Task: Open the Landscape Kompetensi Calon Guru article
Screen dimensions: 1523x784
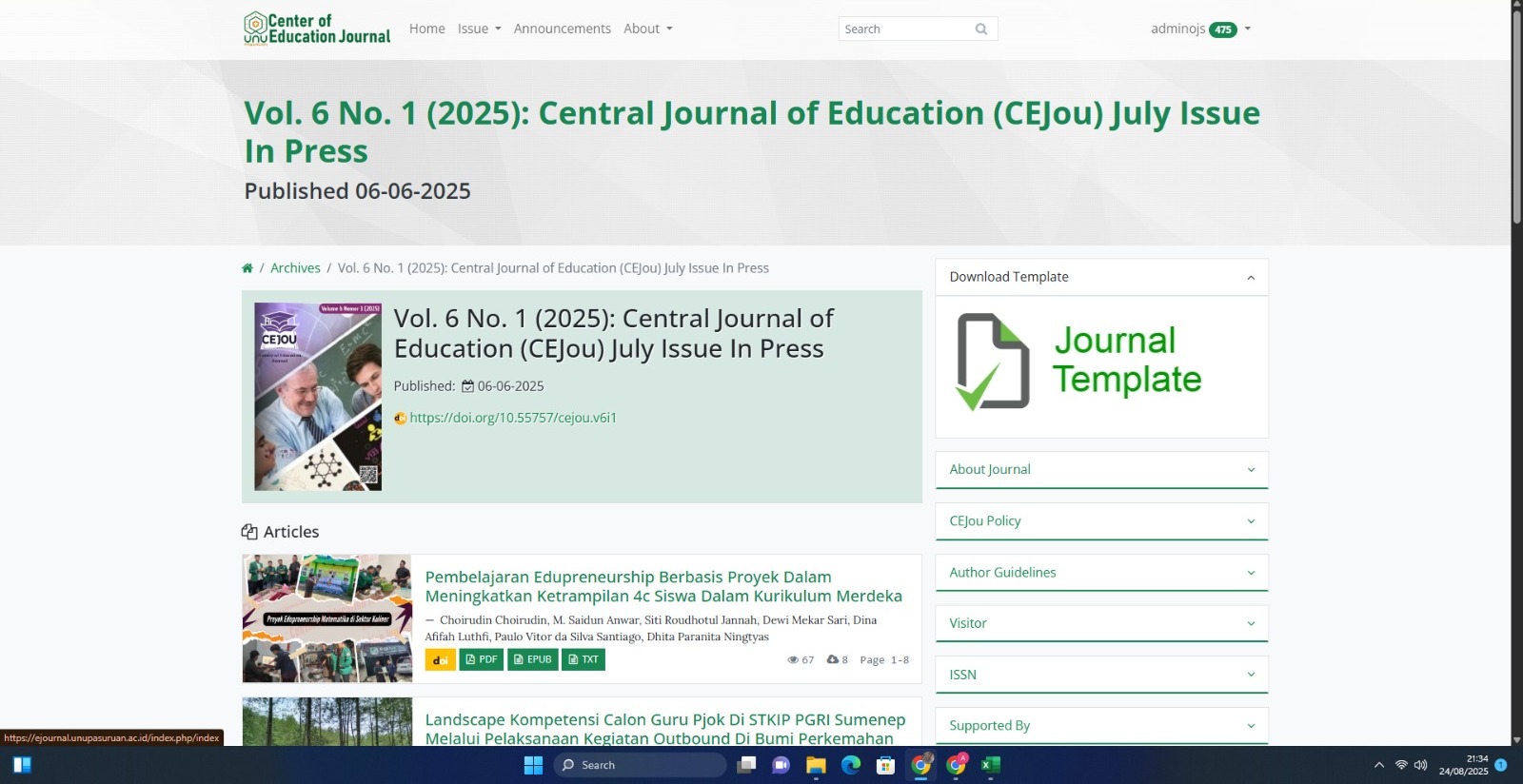Action: click(x=664, y=729)
